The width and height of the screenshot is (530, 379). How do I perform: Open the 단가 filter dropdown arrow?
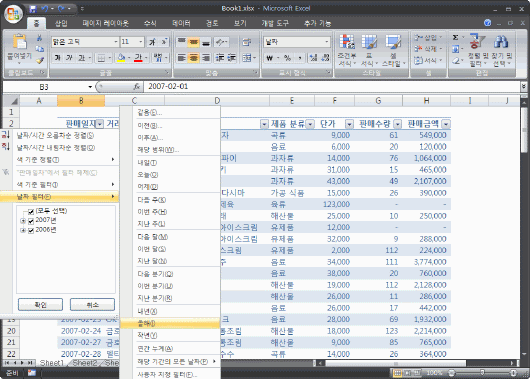350,124
